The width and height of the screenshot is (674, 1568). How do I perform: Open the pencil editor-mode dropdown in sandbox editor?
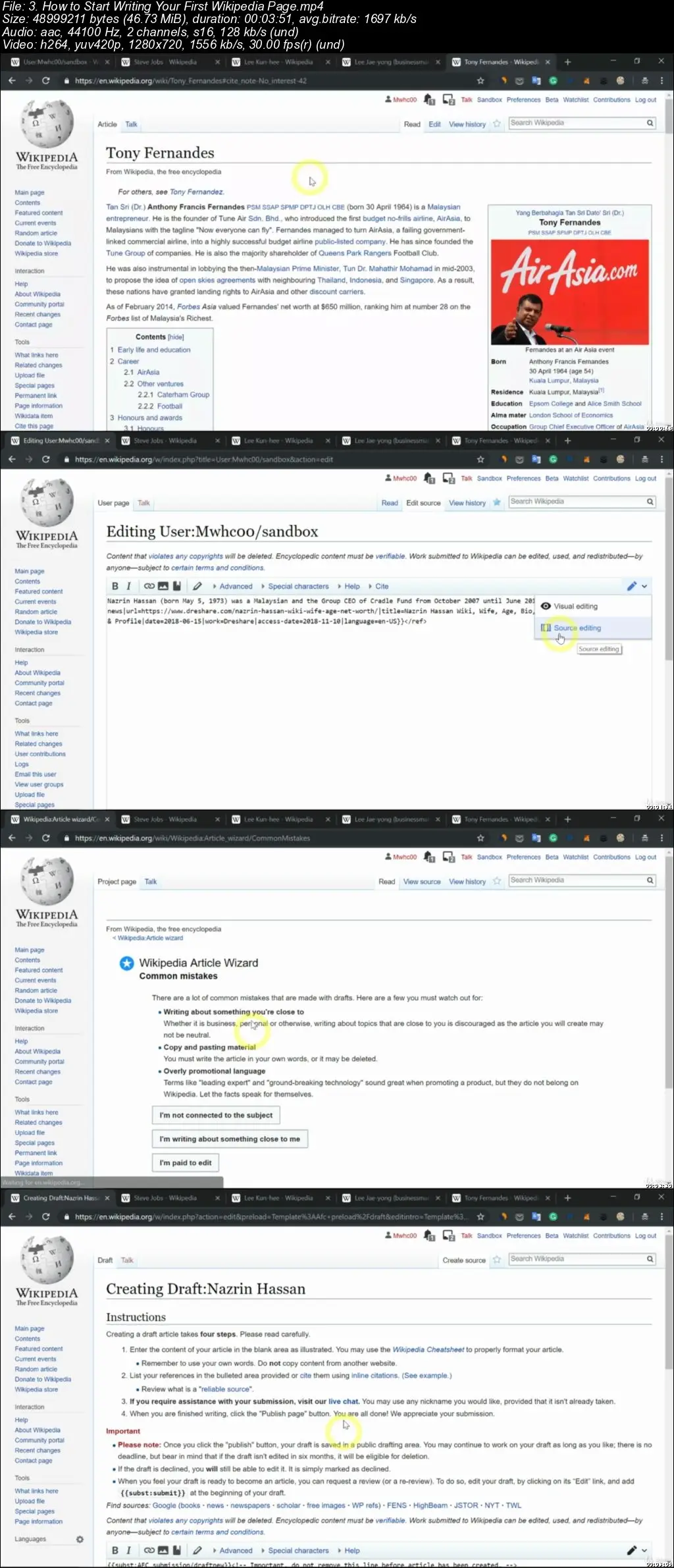tap(636, 586)
